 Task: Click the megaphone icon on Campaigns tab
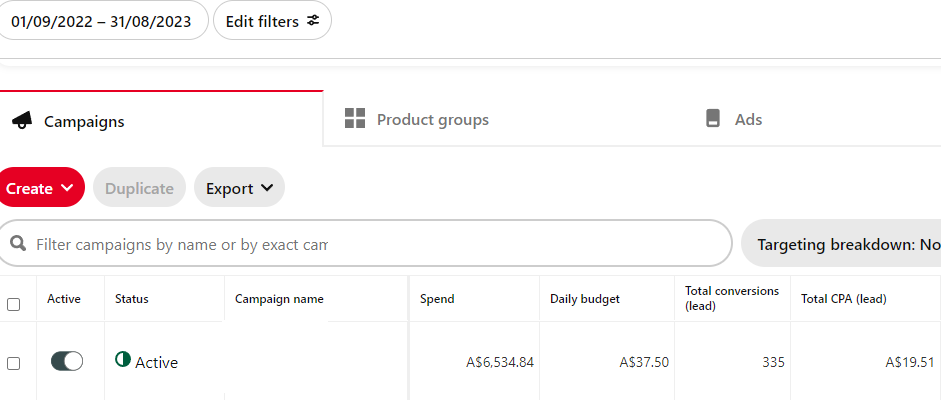(x=22, y=121)
